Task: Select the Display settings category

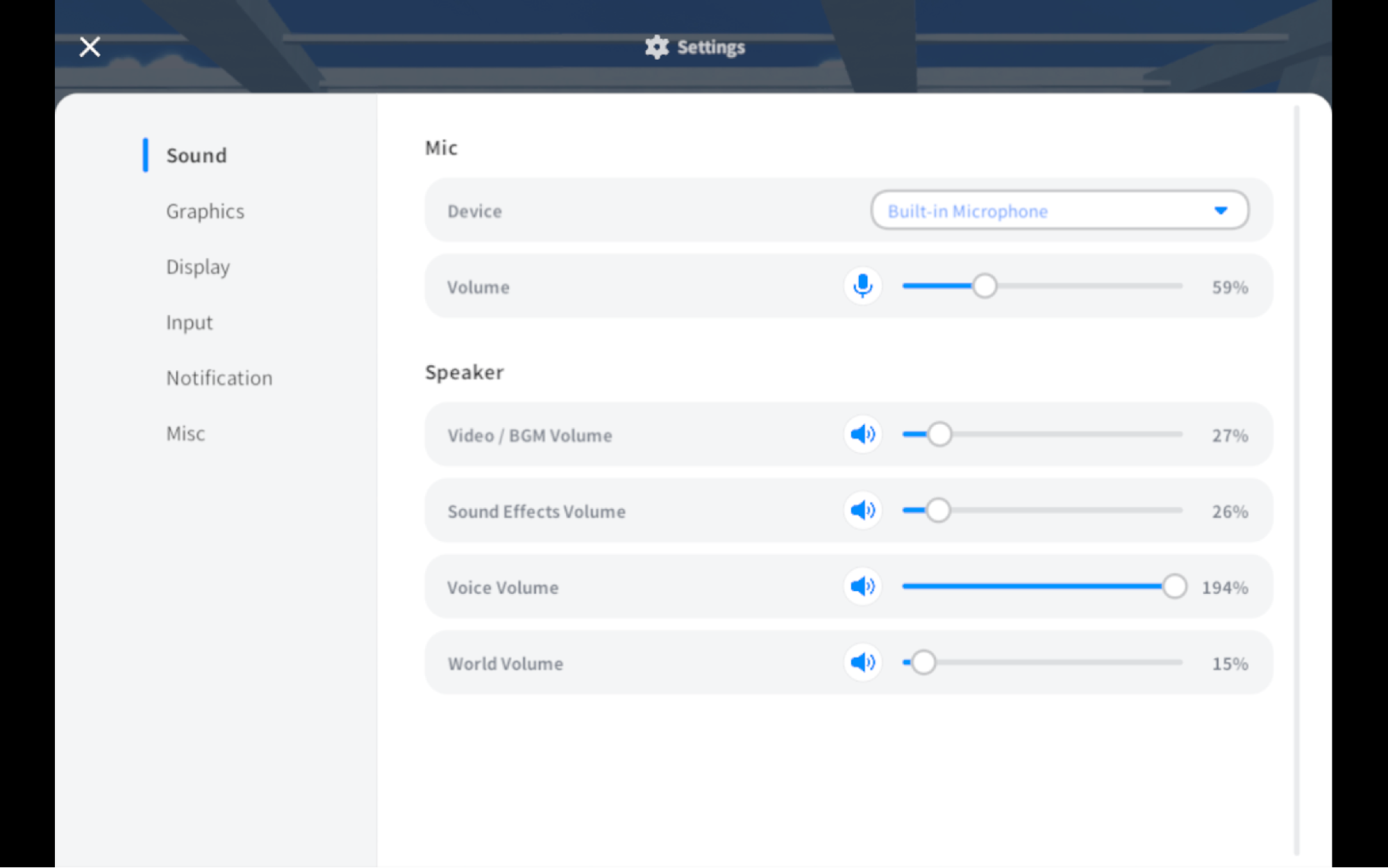Action: pyautogui.click(x=198, y=266)
